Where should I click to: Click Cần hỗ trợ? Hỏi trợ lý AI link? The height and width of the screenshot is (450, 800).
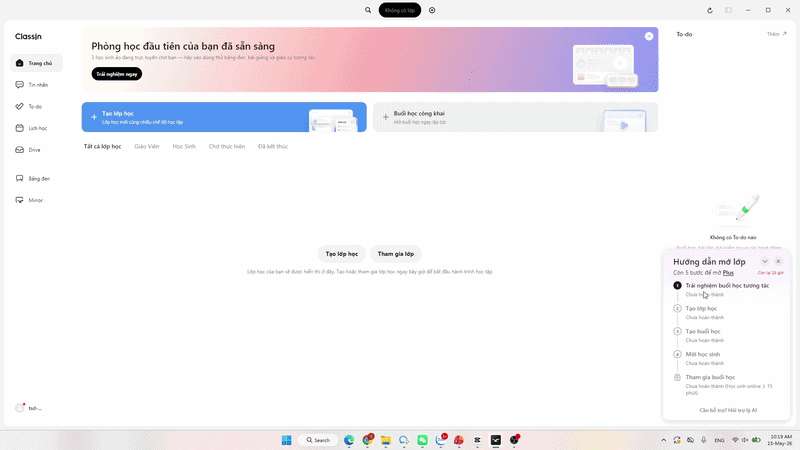click(728, 410)
